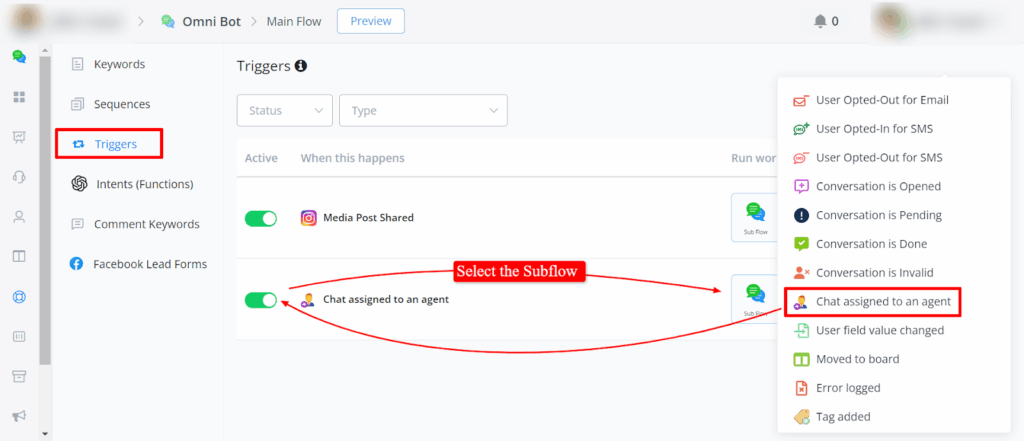
Task: Open the archive box icon in left rail
Action: click(x=18, y=376)
